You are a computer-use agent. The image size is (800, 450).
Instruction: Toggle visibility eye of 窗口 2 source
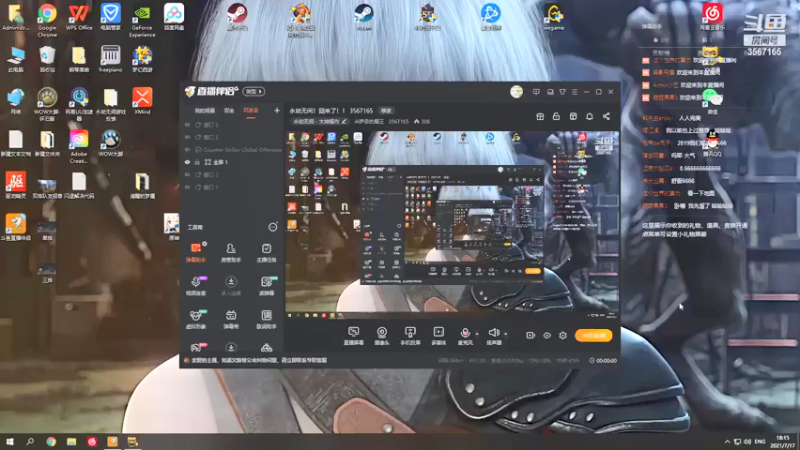point(187,174)
